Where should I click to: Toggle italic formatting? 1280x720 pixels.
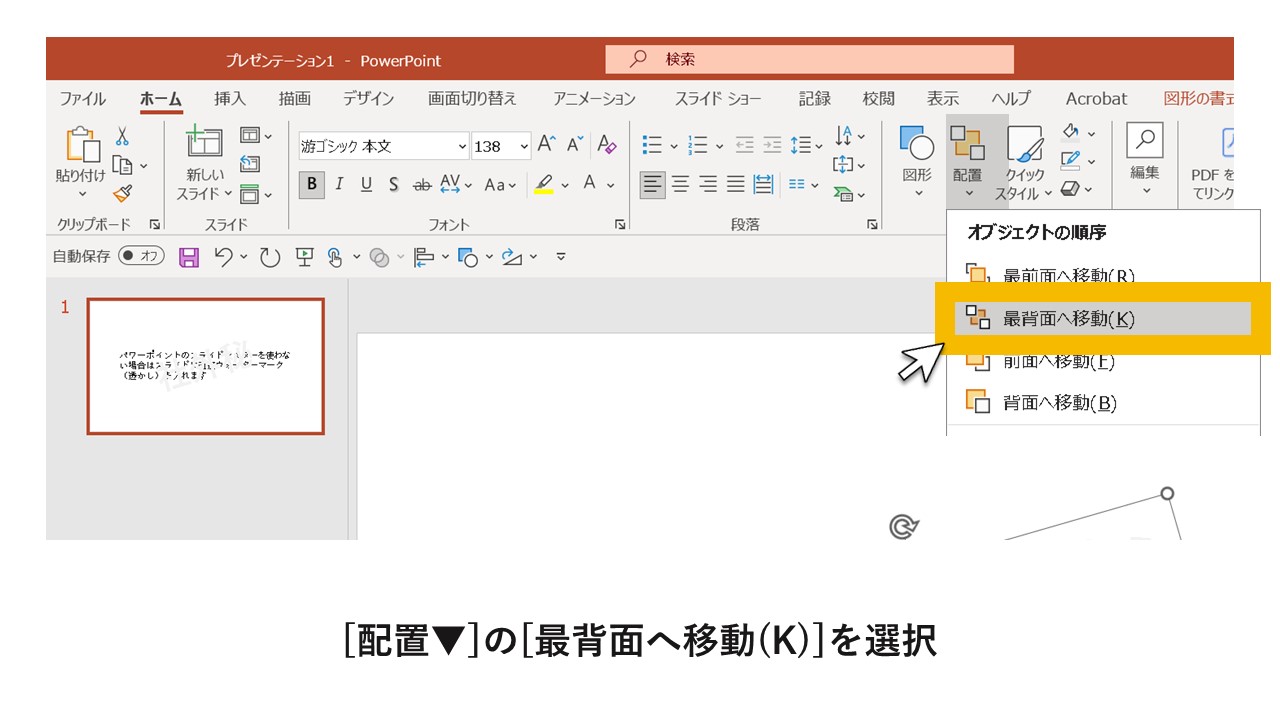[x=339, y=186]
